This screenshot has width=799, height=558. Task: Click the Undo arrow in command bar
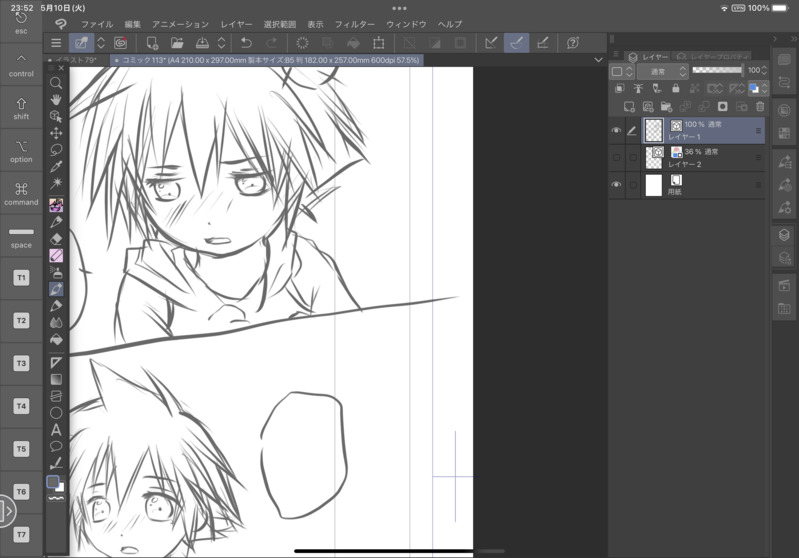point(246,43)
